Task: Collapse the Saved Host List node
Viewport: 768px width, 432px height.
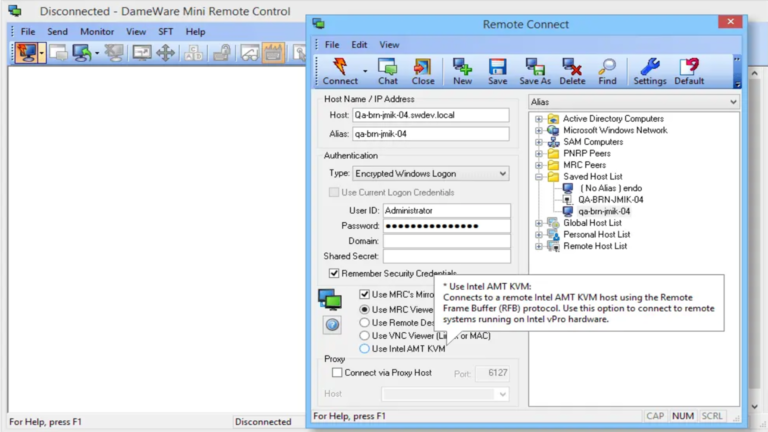Action: [539, 177]
